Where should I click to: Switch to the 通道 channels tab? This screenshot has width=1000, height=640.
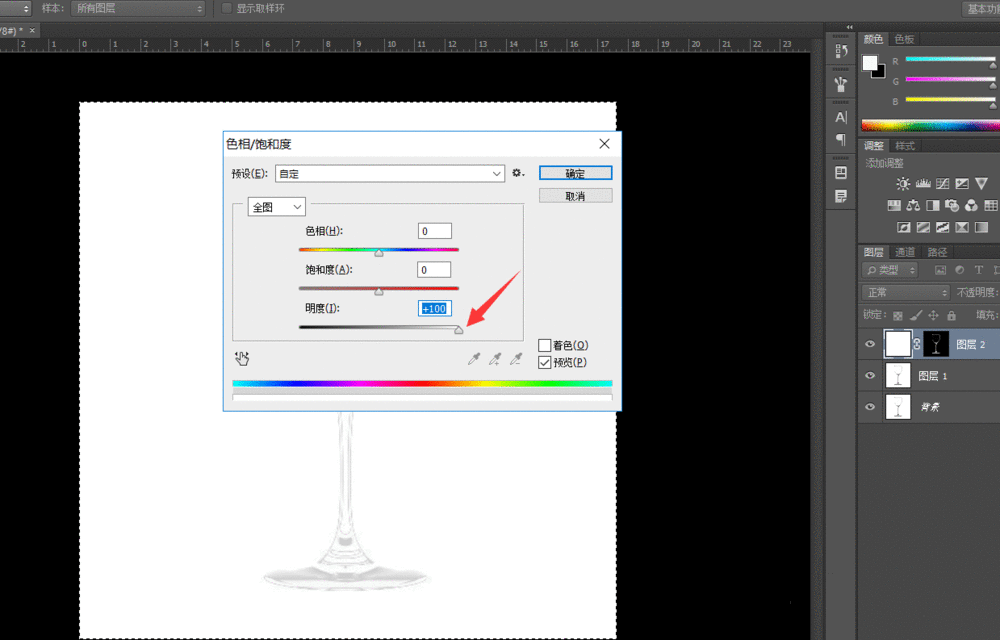point(905,251)
